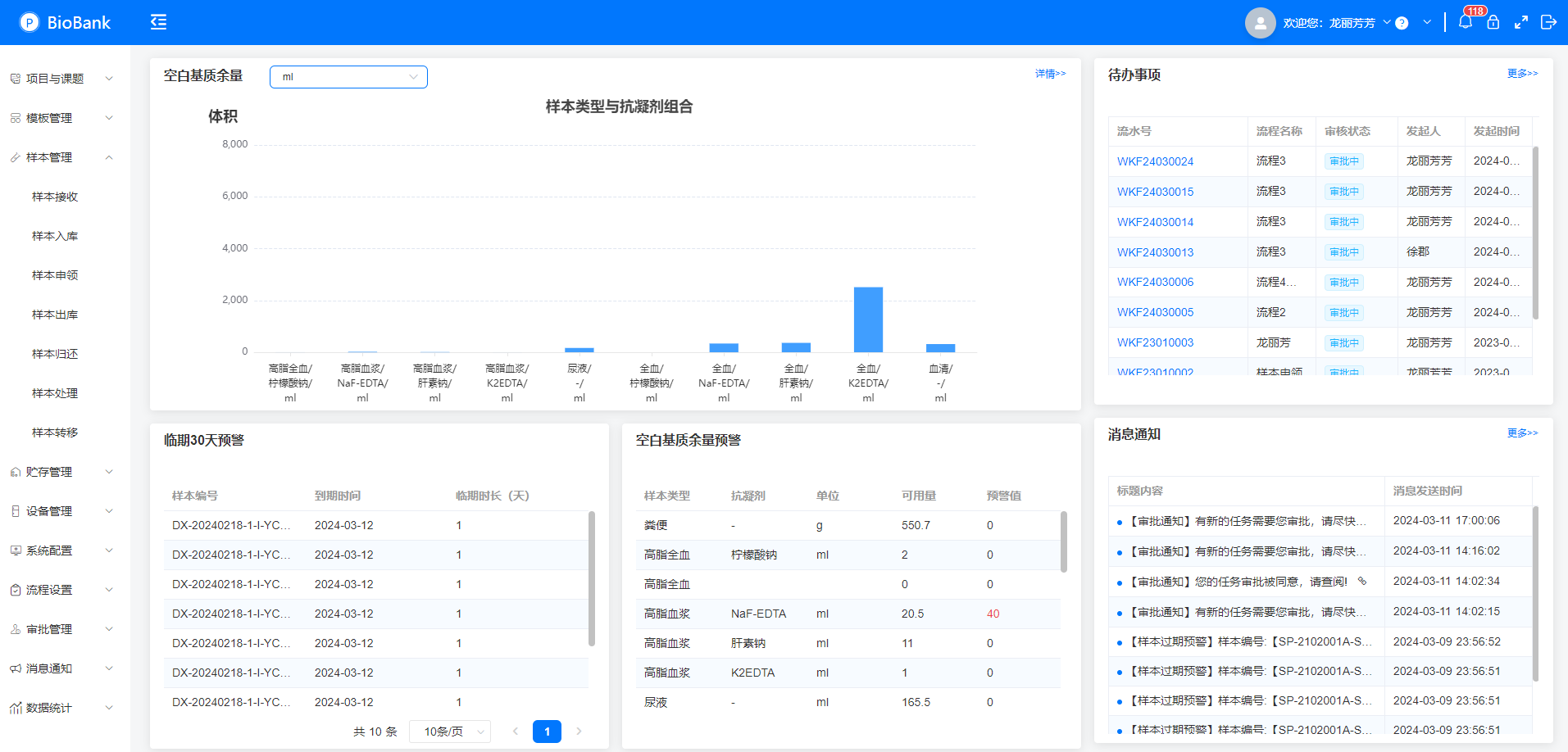This screenshot has height=752, width=1568.
Task: Click red warning value 40 for 高脂血浆
Action: click(993, 614)
